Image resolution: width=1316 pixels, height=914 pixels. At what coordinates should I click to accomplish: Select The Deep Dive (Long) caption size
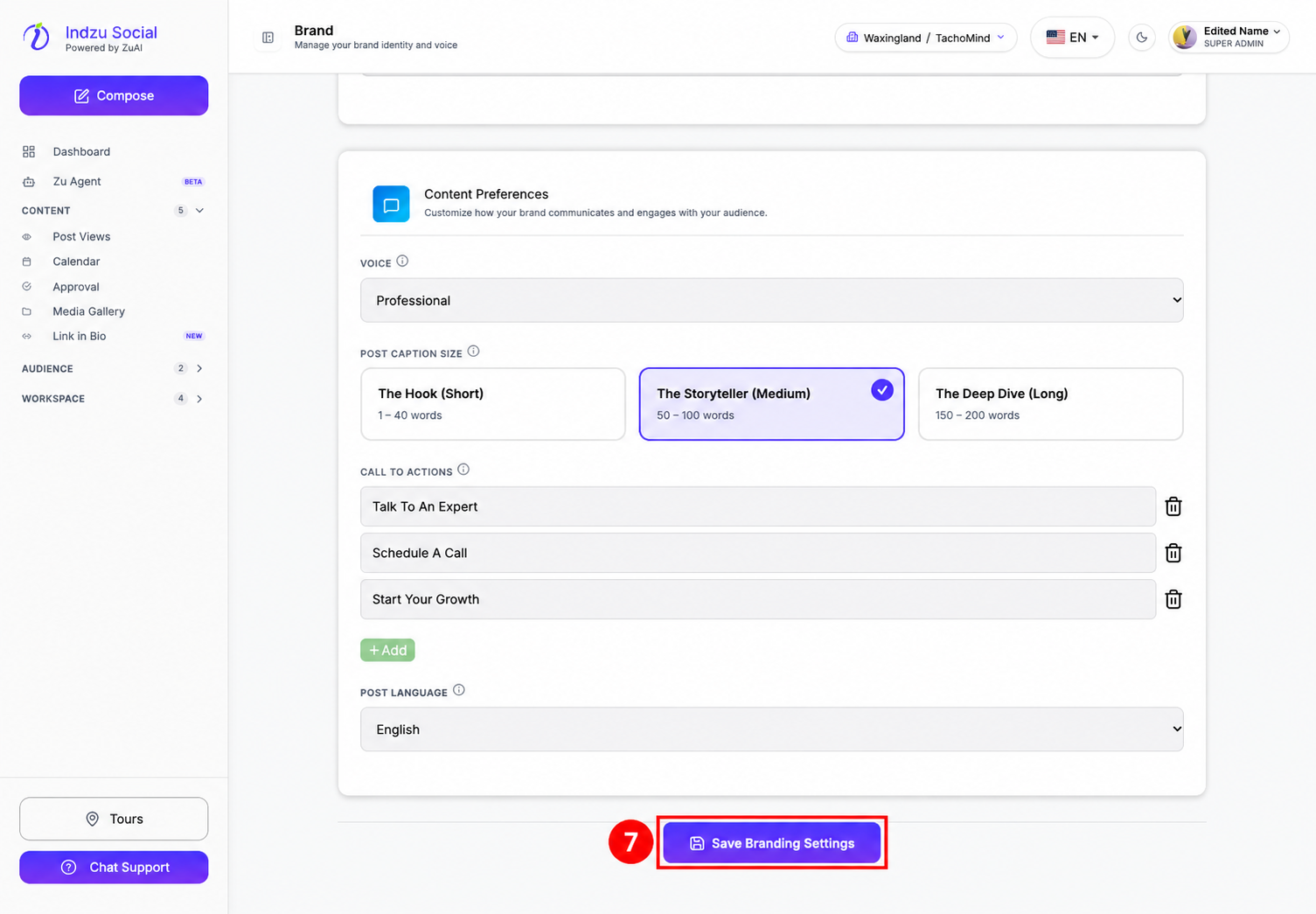(x=1051, y=404)
